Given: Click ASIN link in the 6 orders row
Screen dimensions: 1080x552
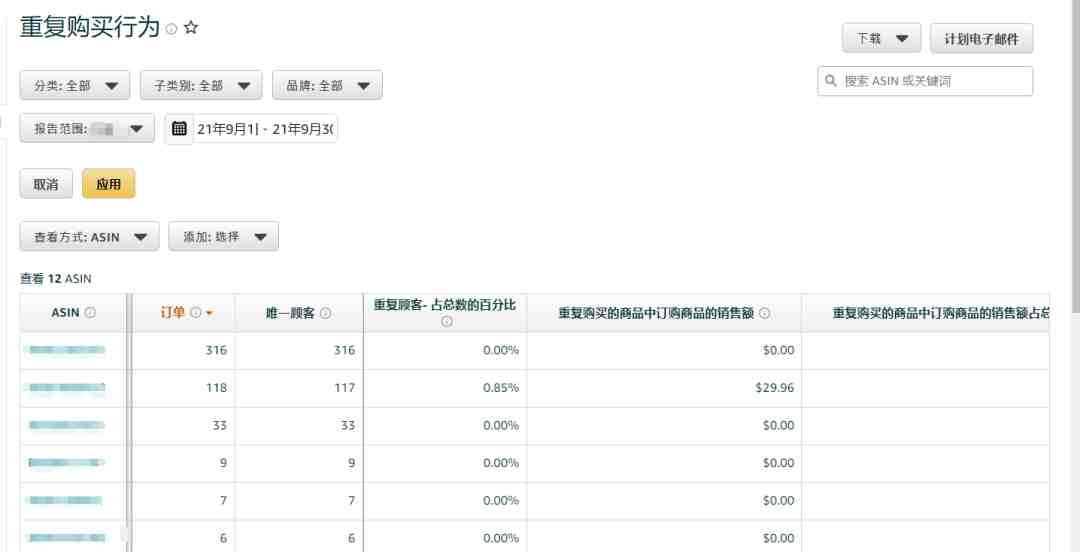Looking at the screenshot, I should point(65,538).
